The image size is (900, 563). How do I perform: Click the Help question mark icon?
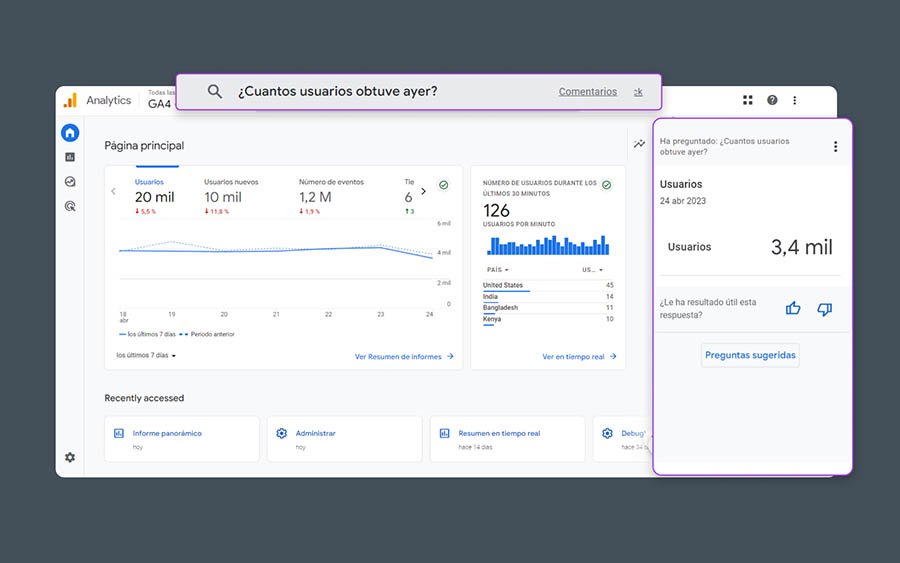pyautogui.click(x=772, y=100)
